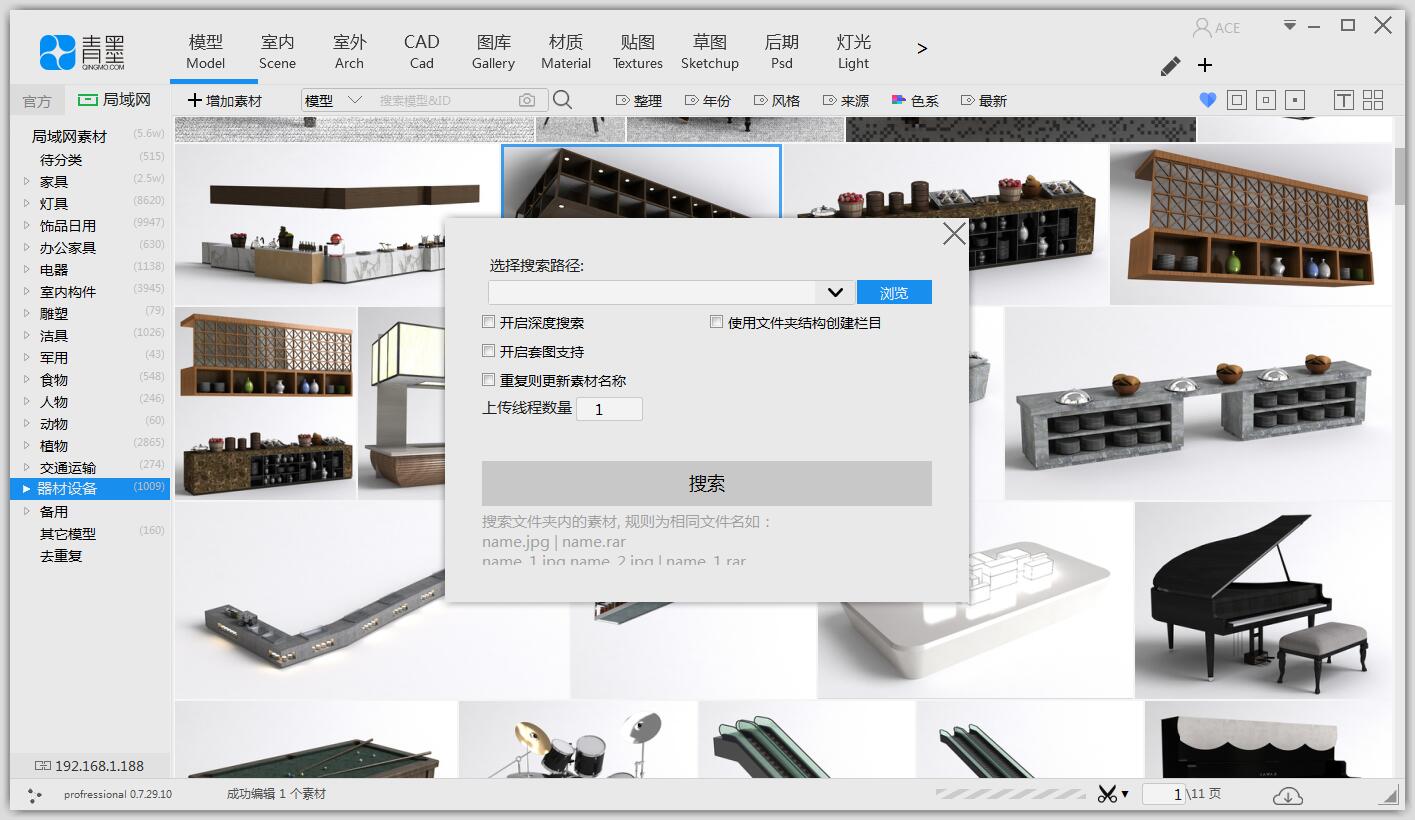Click the blue heart favorites icon

tap(1207, 100)
